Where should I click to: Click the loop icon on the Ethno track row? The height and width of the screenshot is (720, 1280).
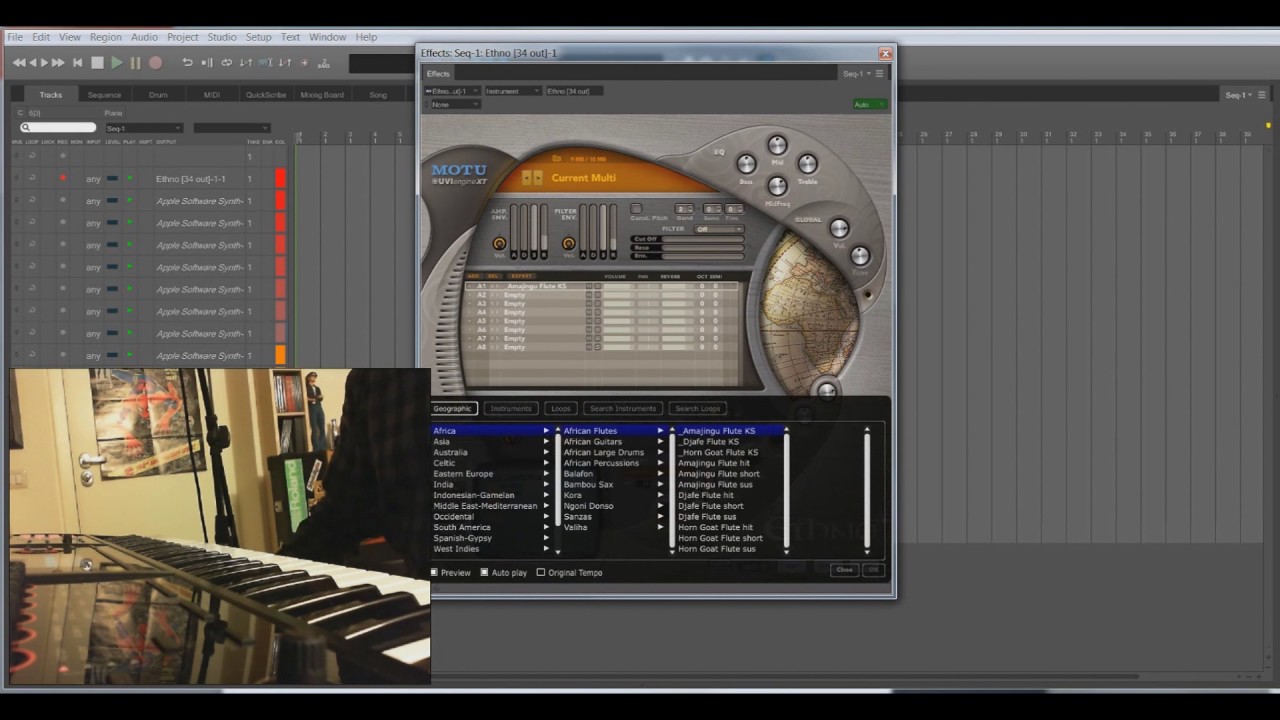[x=32, y=179]
